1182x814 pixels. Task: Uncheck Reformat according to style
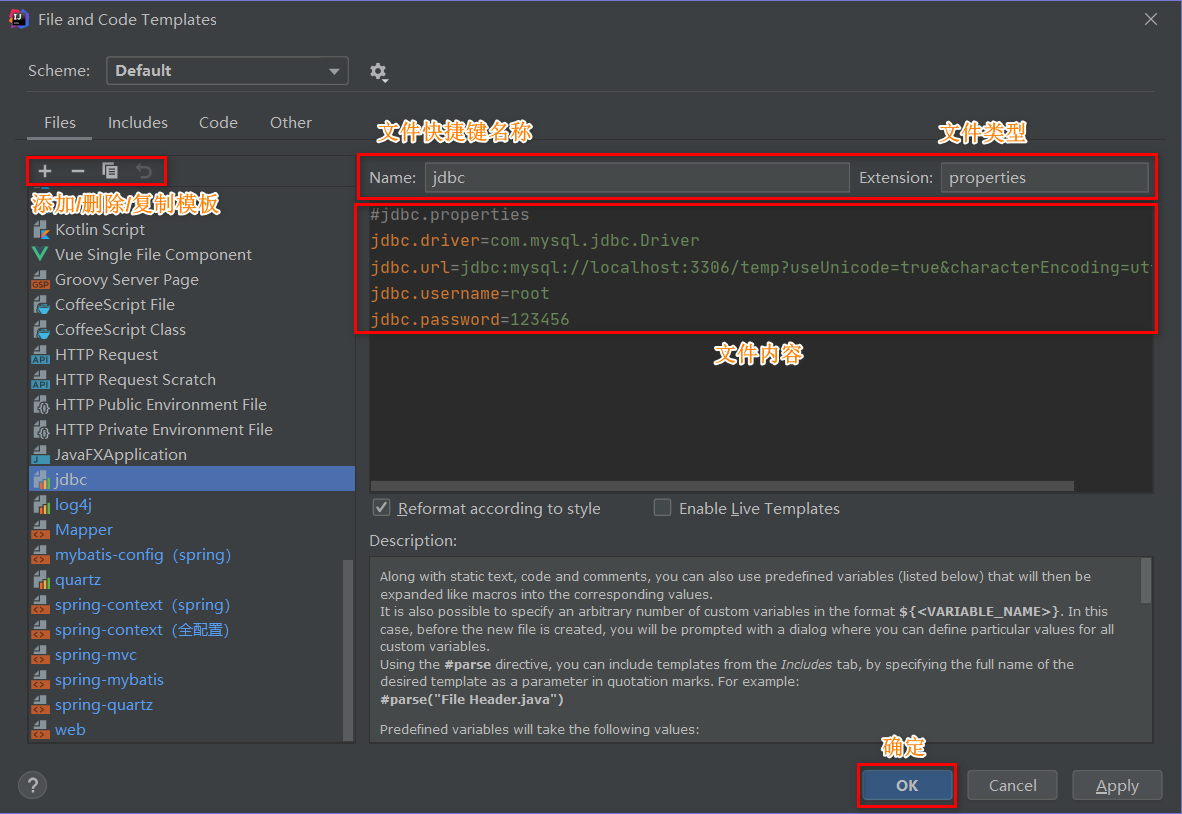(381, 508)
